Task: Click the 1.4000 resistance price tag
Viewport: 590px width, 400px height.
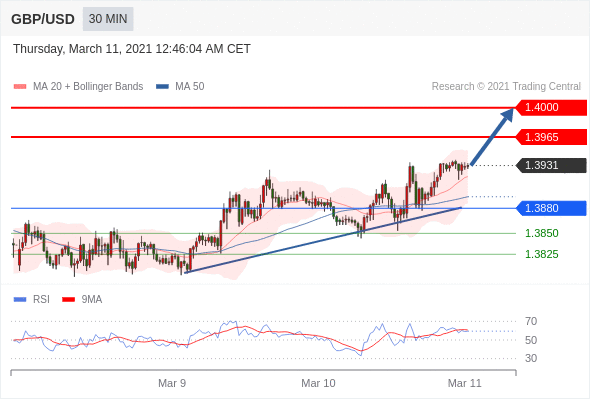Action: pyautogui.click(x=551, y=108)
